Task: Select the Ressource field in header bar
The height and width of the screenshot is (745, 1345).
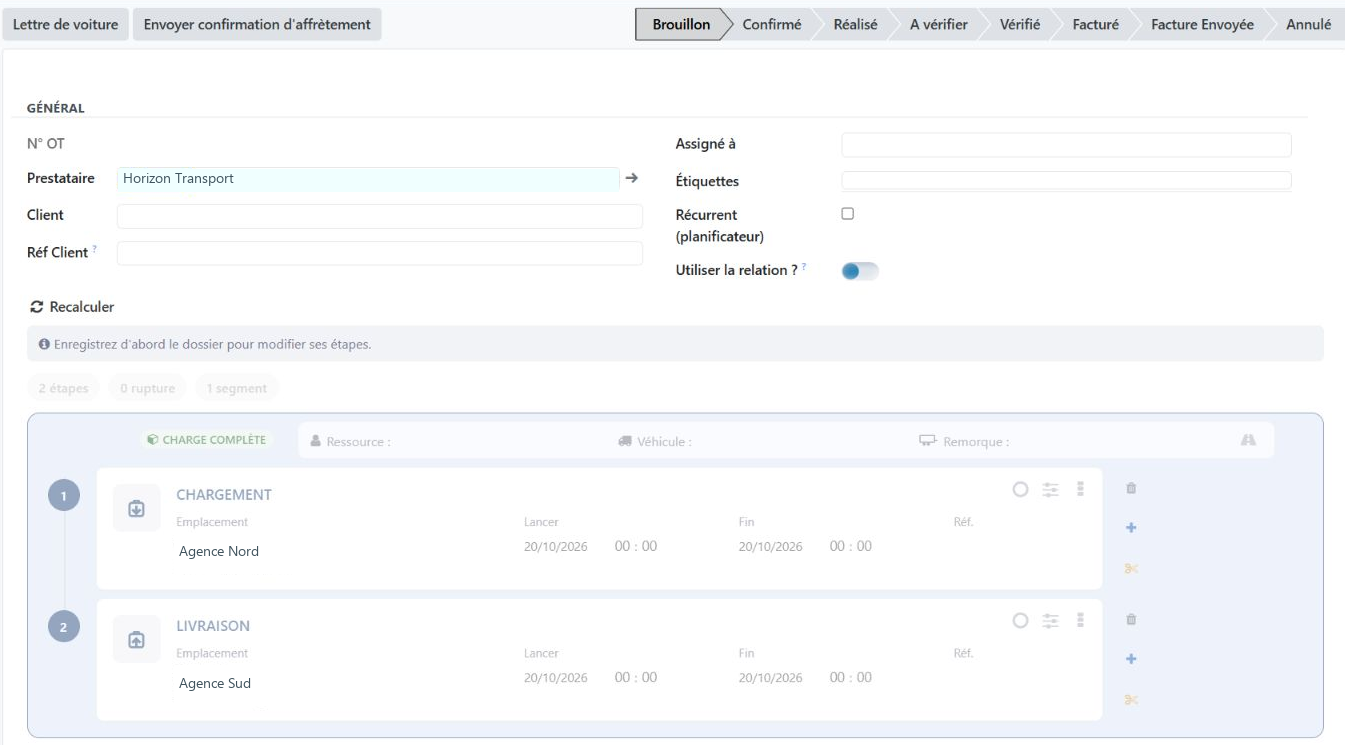Action: click(x=350, y=441)
